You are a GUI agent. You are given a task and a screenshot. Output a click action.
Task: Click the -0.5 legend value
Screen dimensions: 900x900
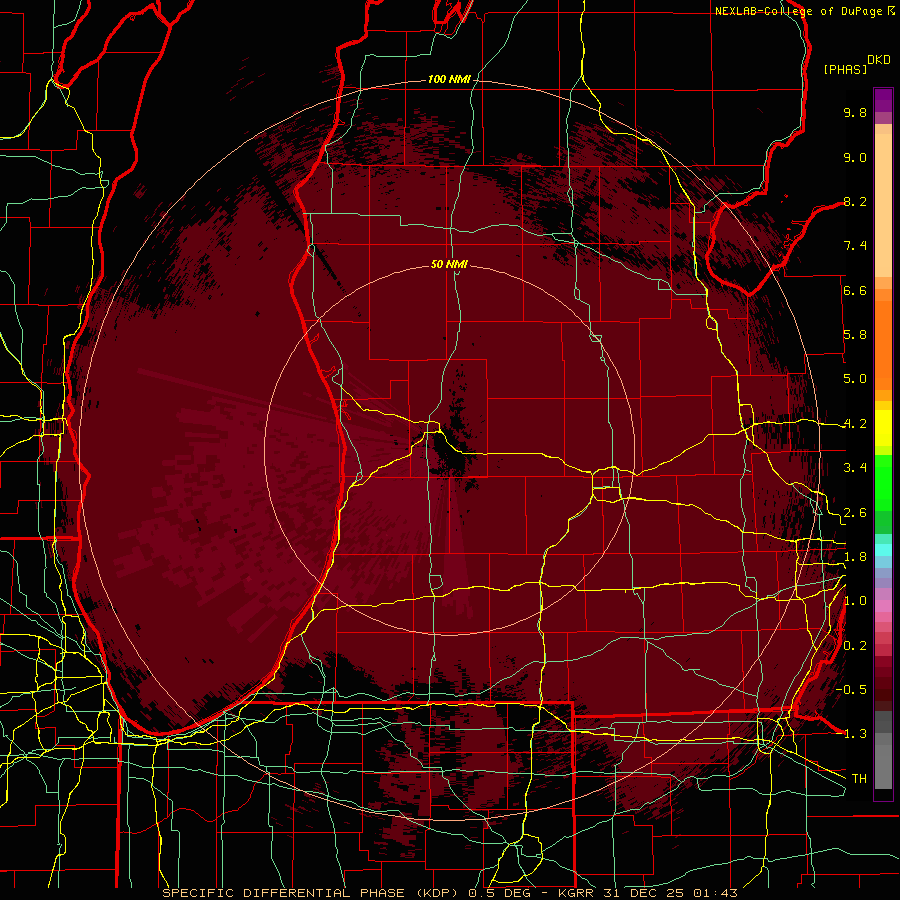coord(851,689)
